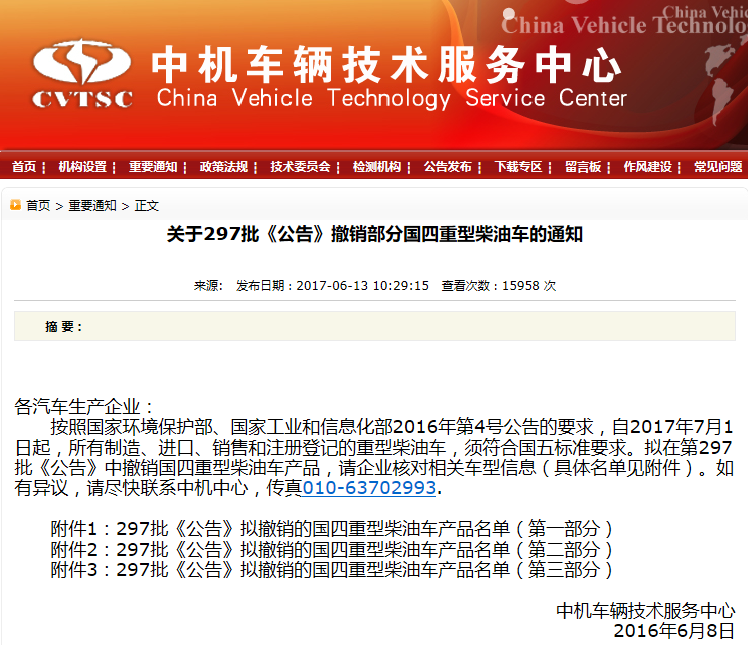This screenshot has height=645, width=748.
Task: Click the signature 中机车辆技术服务中心 at bottom
Action: point(645,611)
